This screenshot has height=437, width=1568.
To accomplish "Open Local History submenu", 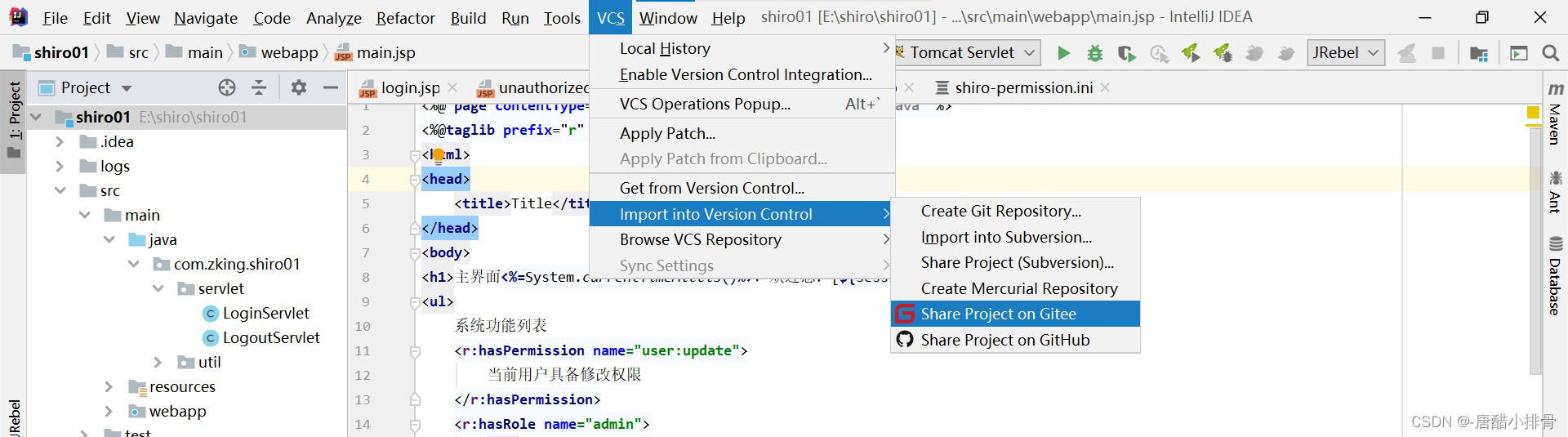I will pos(742,48).
